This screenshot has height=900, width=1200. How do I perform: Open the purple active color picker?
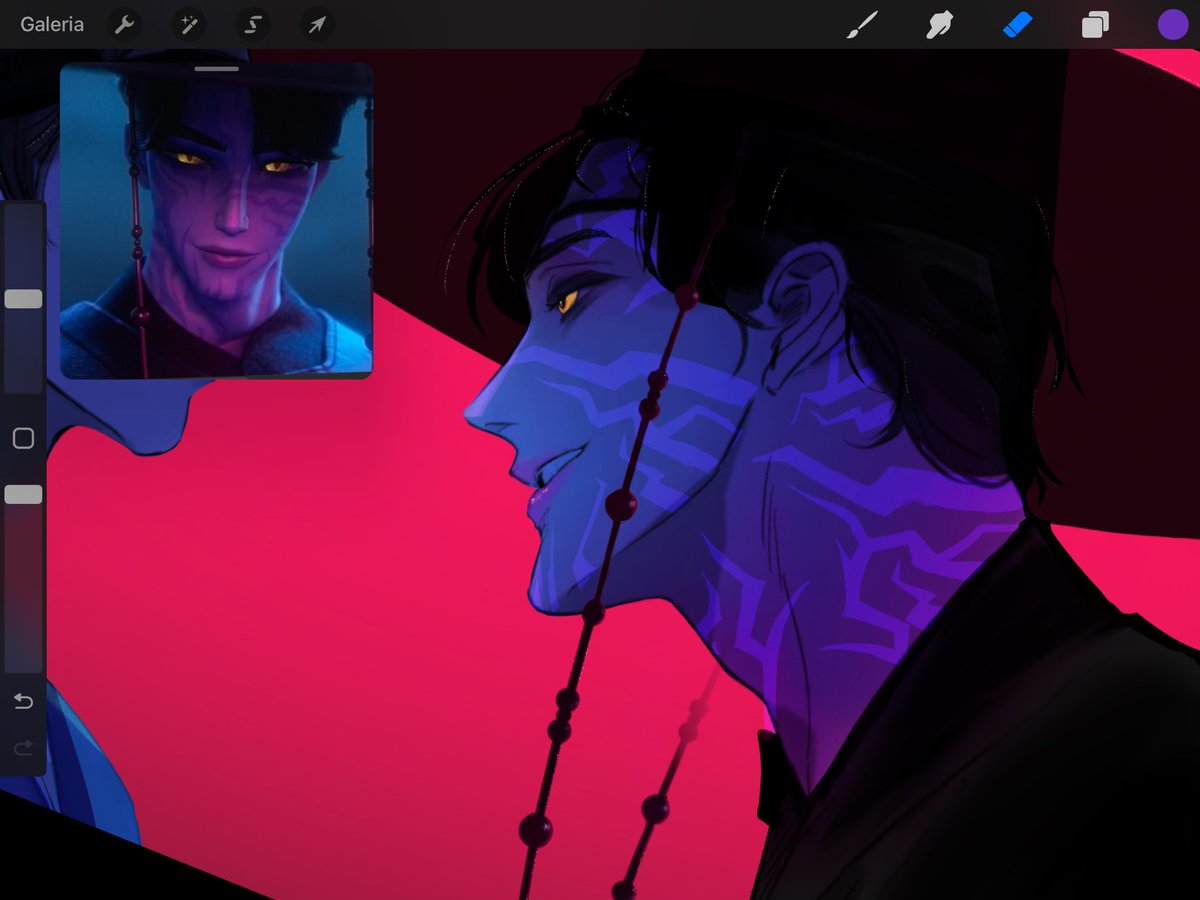tap(1173, 25)
